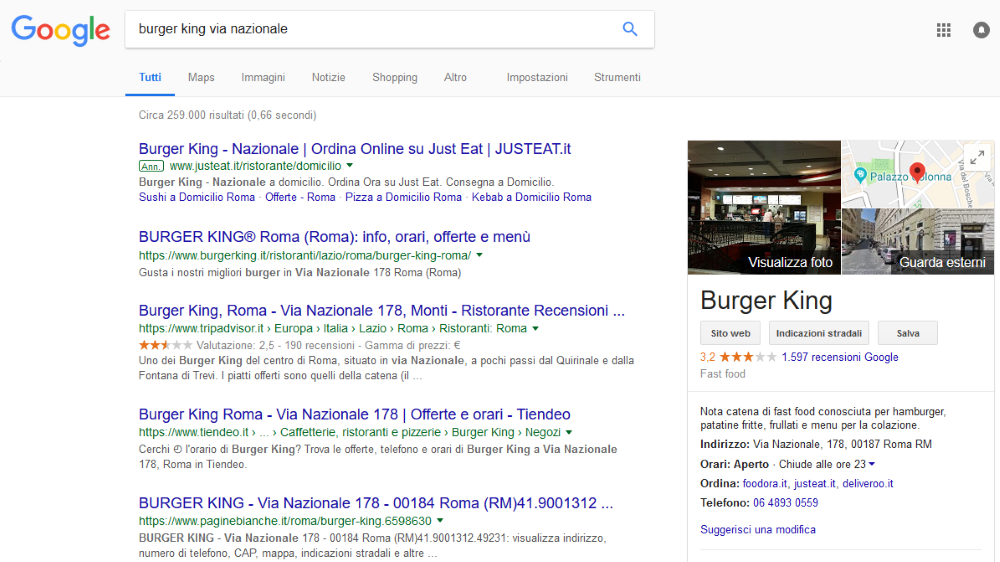Click the Salva button
Viewport: 1000px width, 562px height.
(x=908, y=333)
